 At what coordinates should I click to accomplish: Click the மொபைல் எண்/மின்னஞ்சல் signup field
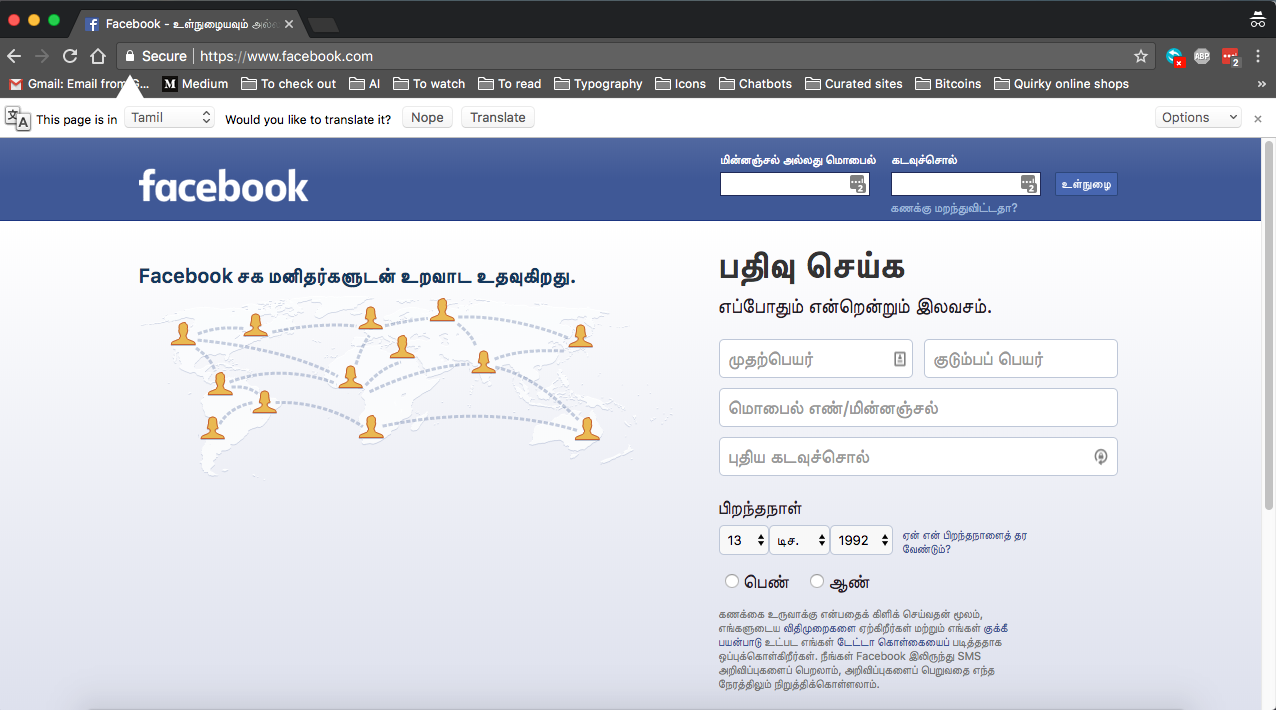click(x=918, y=408)
